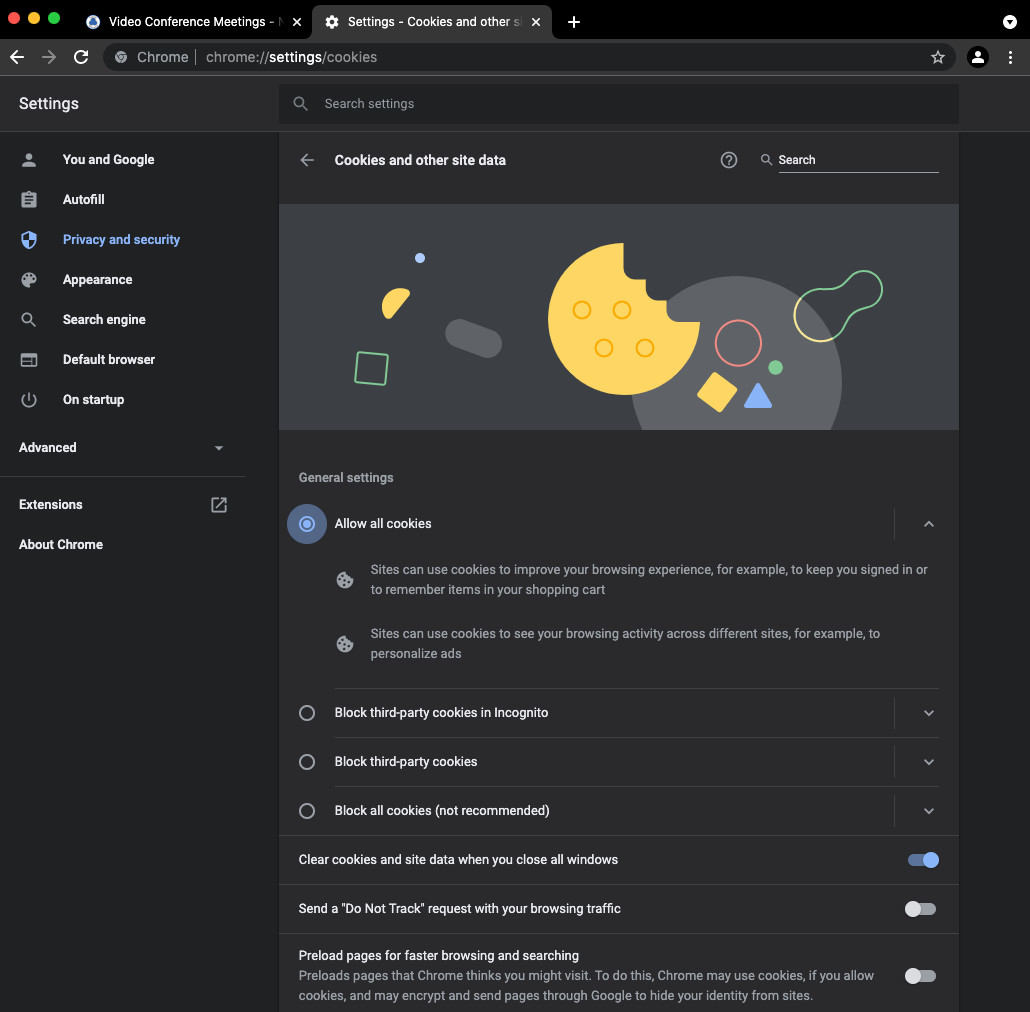
Task: Focus the Search settings field
Action: 618,104
